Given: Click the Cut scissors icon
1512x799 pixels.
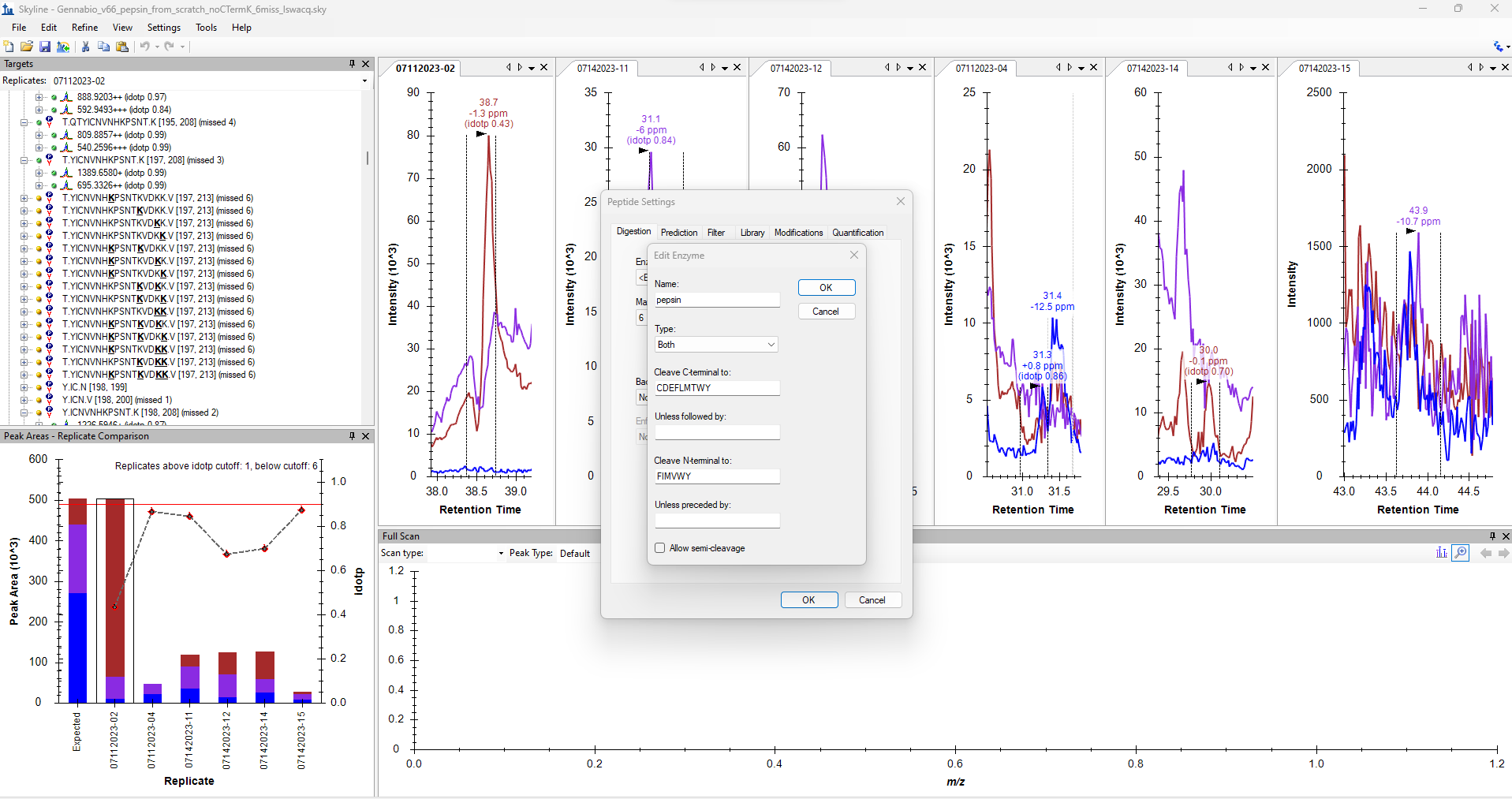Looking at the screenshot, I should click(85, 47).
